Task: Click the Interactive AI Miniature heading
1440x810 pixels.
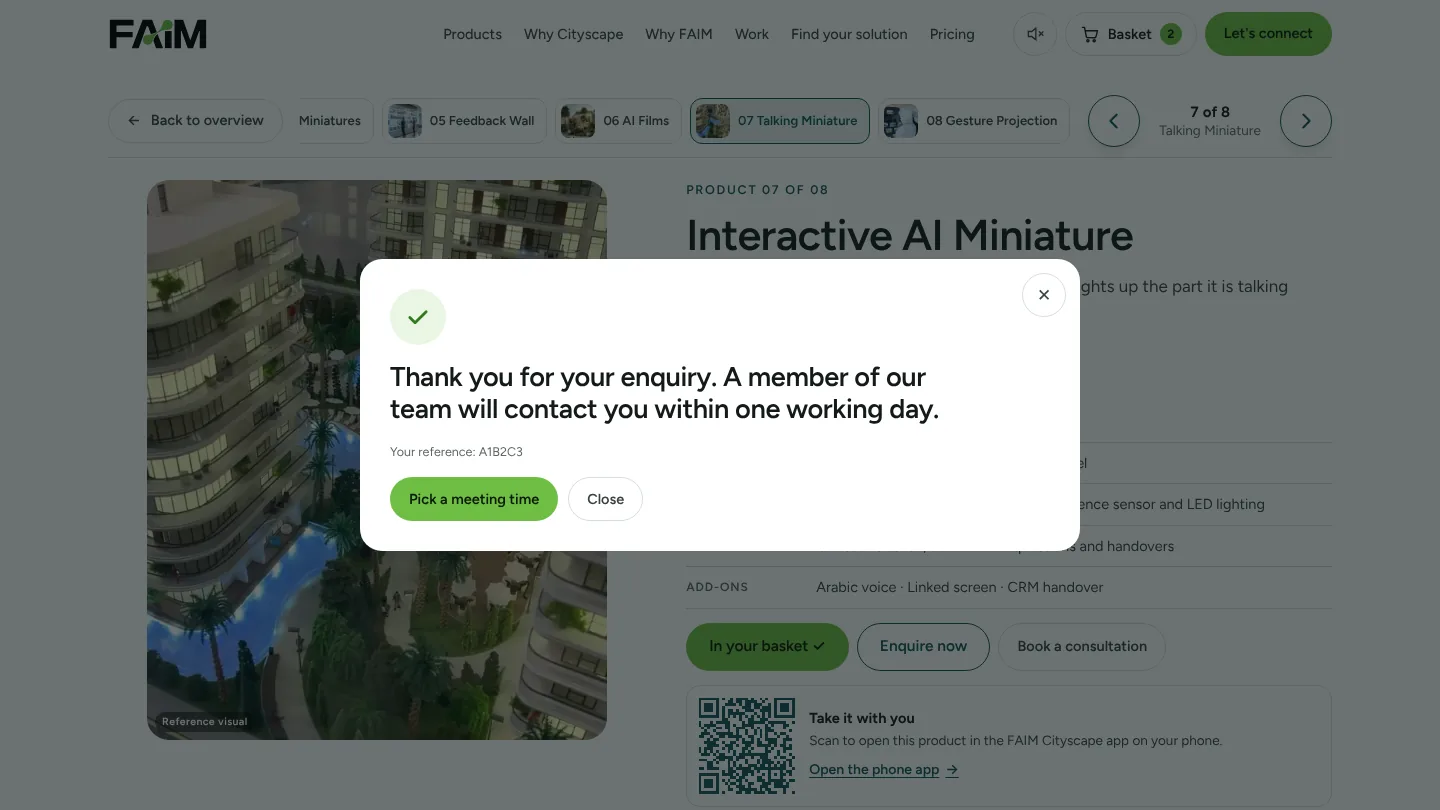Action: (910, 236)
